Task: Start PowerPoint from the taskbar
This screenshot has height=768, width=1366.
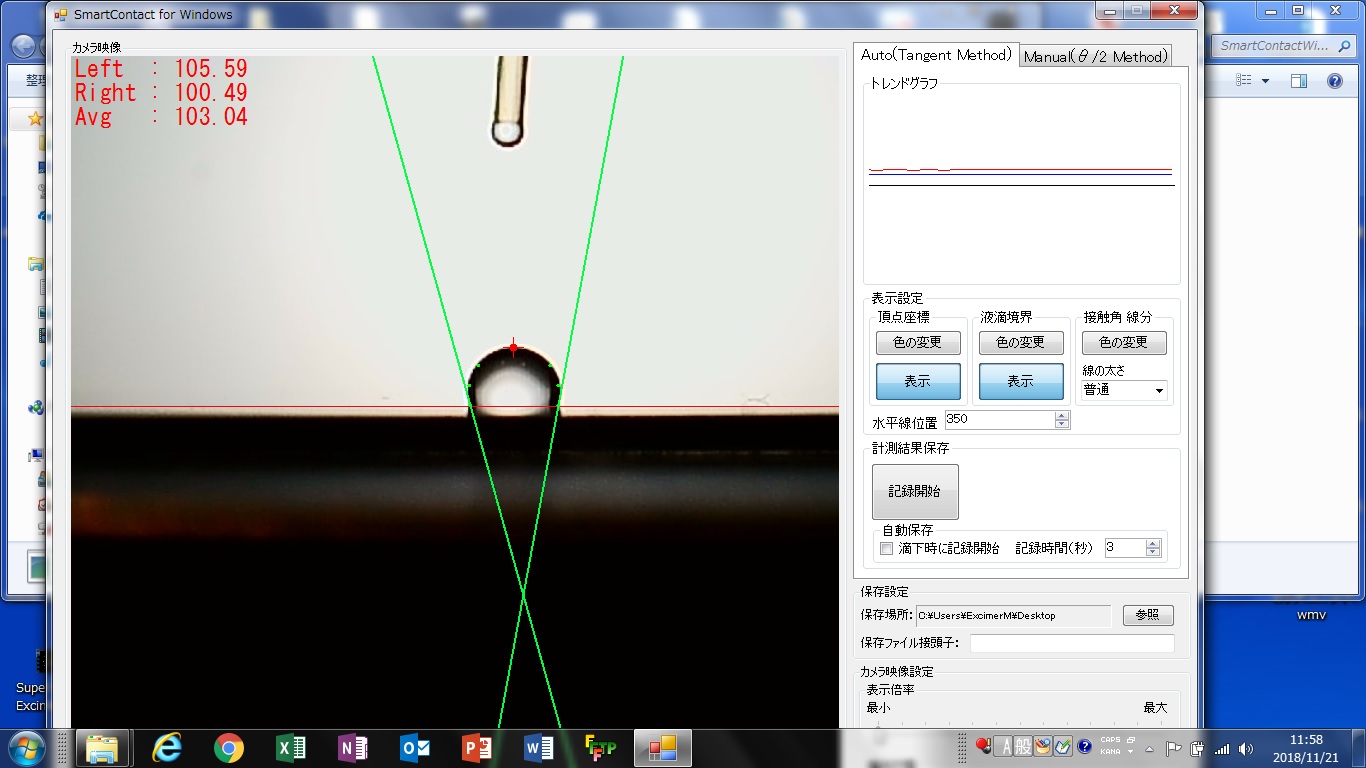Action: click(x=478, y=747)
